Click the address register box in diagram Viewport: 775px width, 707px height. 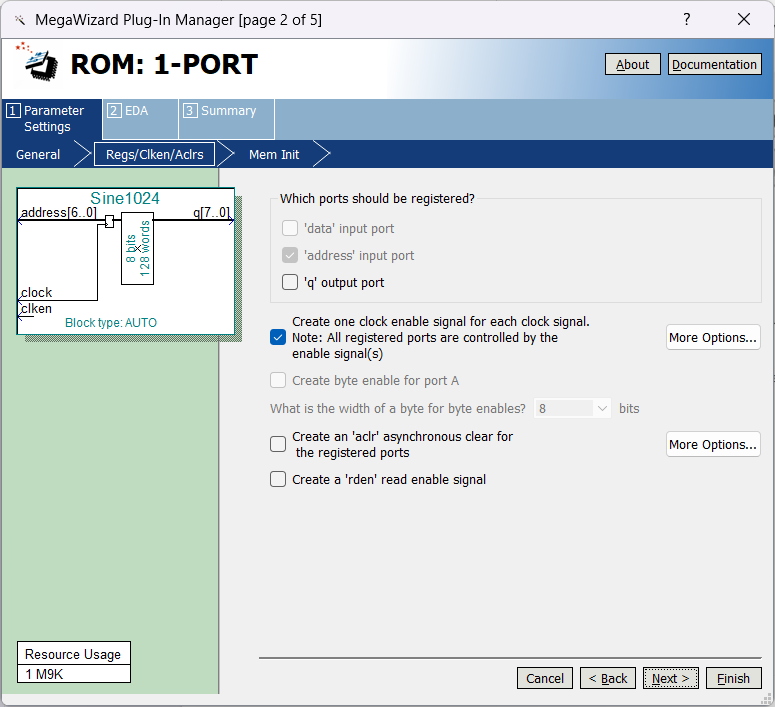click(109, 221)
